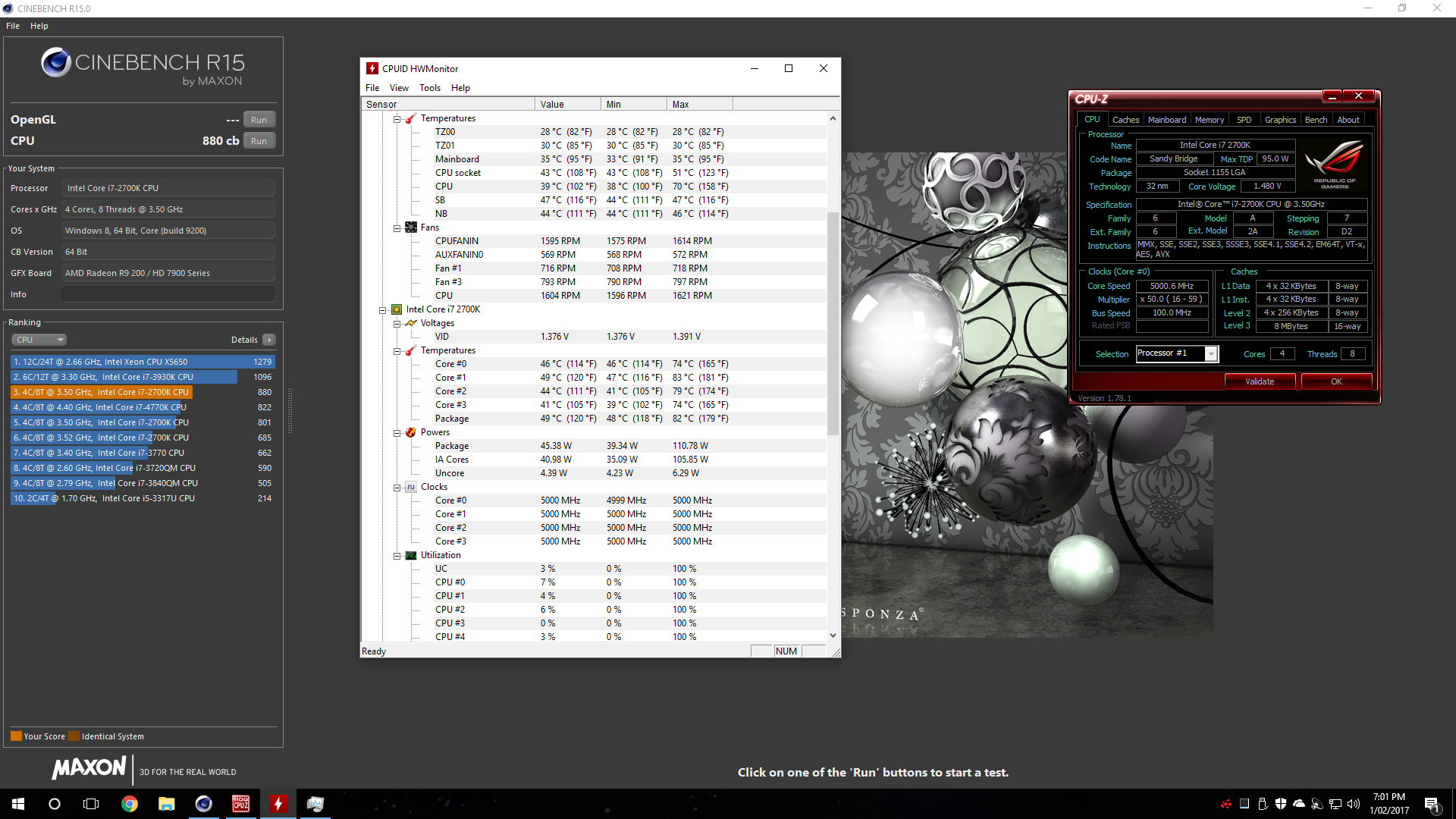The image size is (1456, 819).
Task: Switch to CPU-Z via taskbar icon
Action: click(241, 804)
